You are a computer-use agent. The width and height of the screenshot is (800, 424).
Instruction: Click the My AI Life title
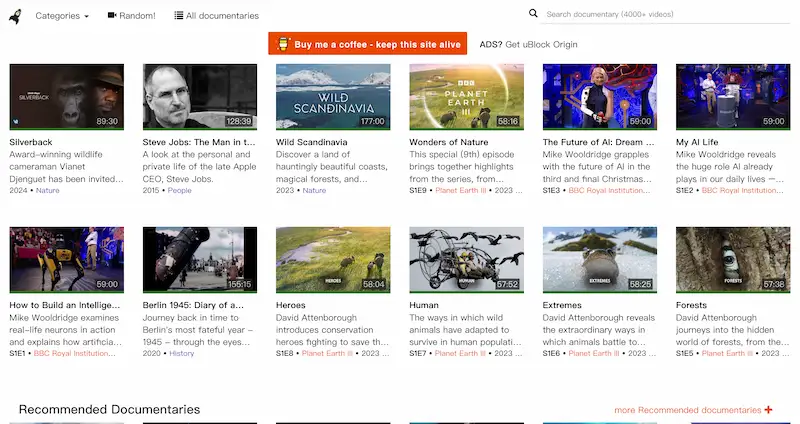click(x=697, y=142)
